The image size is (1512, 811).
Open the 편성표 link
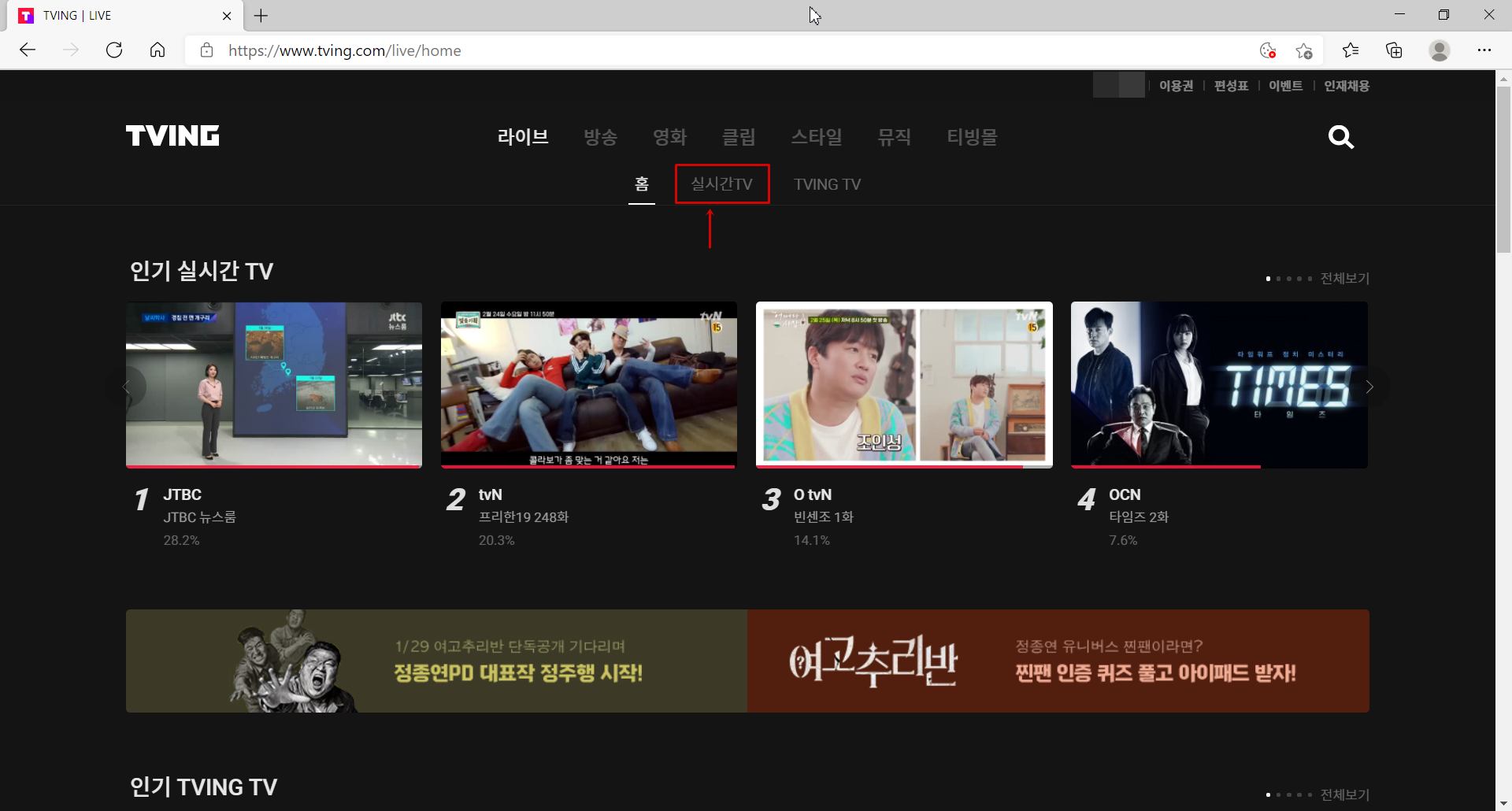click(x=1231, y=86)
